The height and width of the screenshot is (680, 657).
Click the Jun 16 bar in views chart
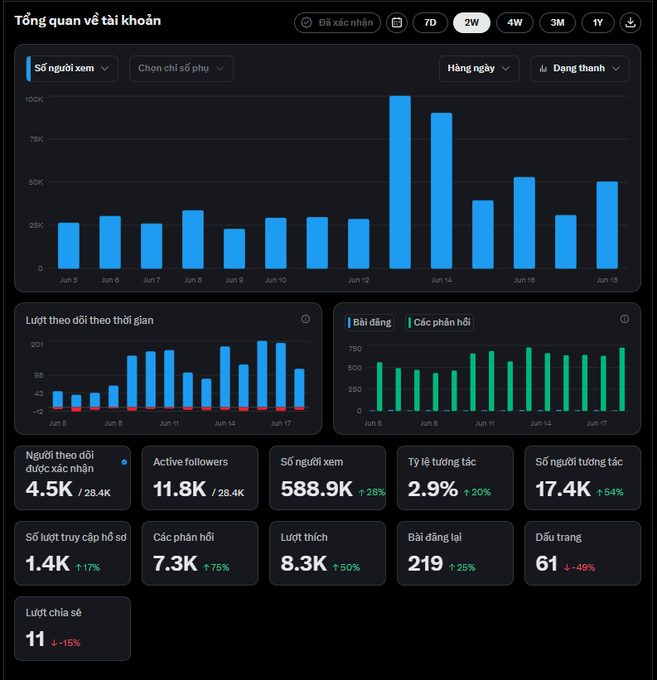click(524, 223)
